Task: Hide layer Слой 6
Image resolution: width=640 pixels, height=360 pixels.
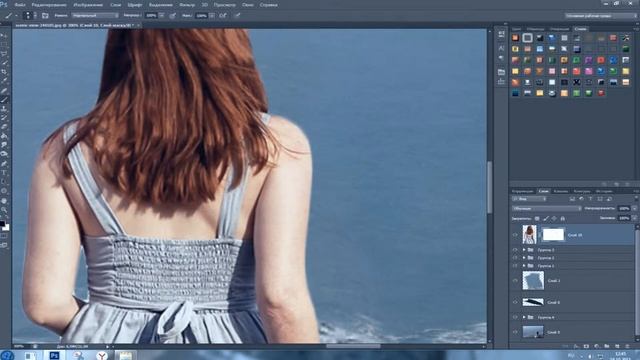Action: click(515, 302)
